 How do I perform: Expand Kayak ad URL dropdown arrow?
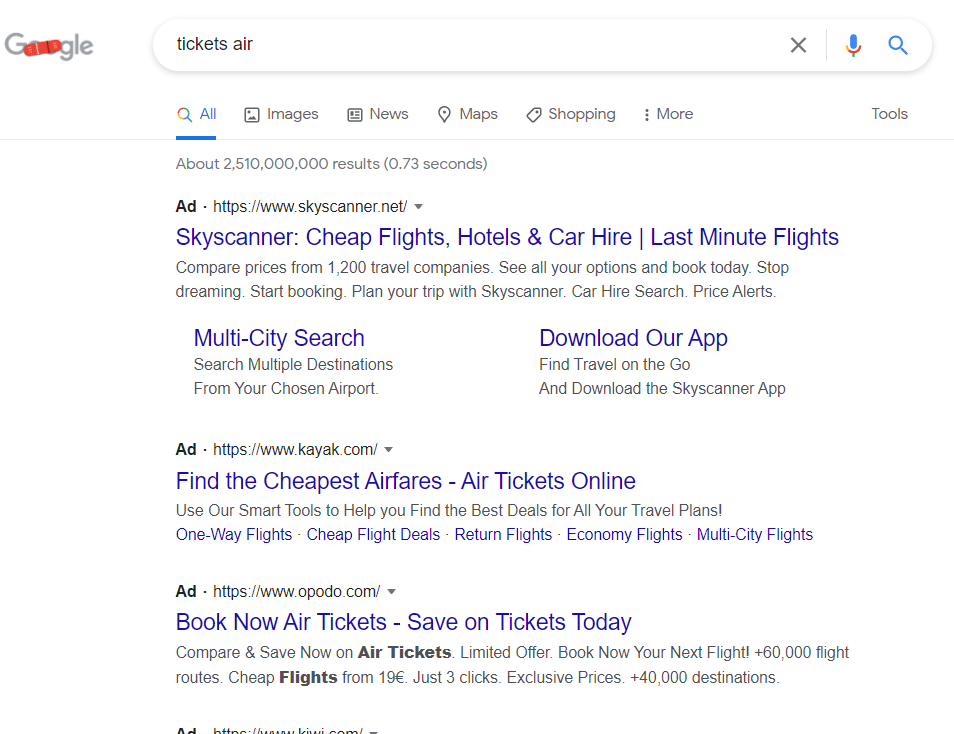click(389, 450)
